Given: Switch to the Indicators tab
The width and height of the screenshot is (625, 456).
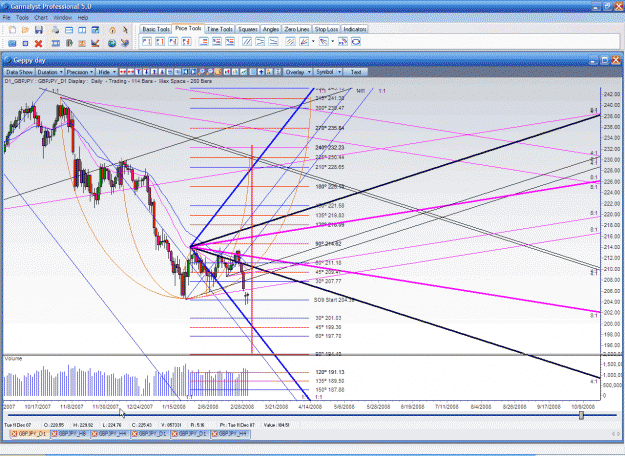Looking at the screenshot, I should click(354, 29).
